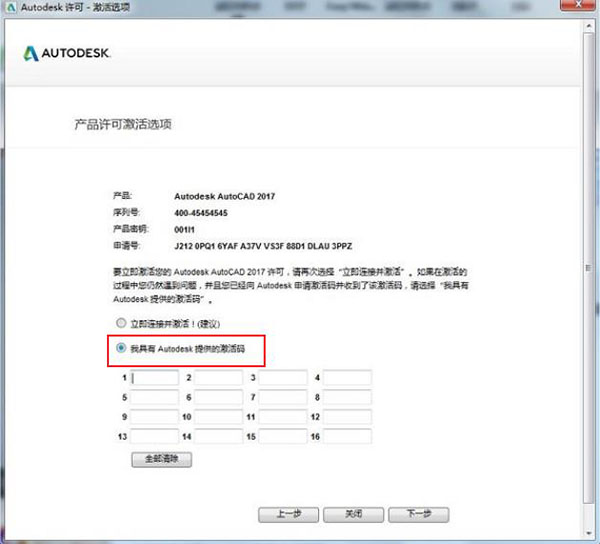Click the Autodesk icon in title bar
The width and height of the screenshot is (600, 544).
pyautogui.click(x=10, y=7)
